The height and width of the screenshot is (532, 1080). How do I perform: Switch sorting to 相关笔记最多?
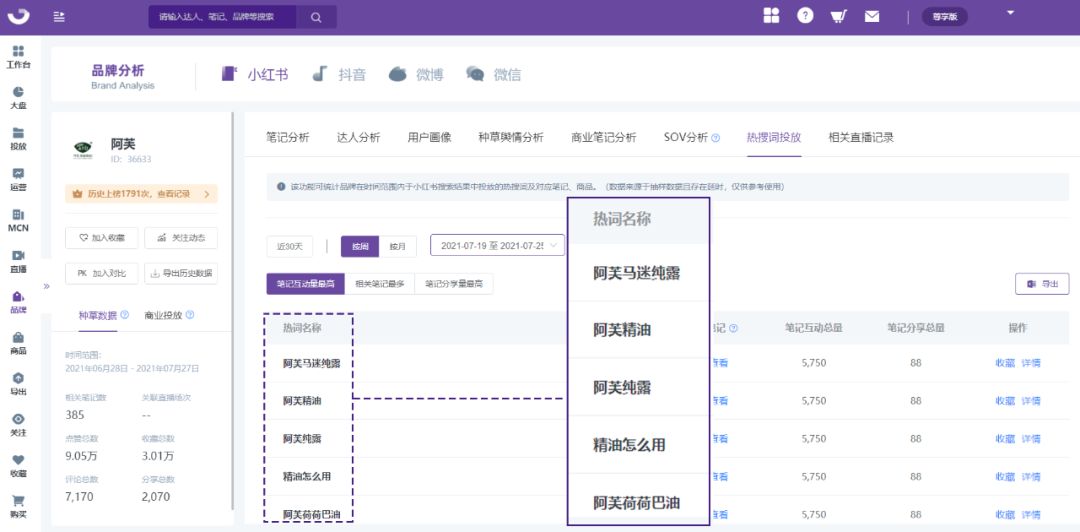pyautogui.click(x=380, y=284)
